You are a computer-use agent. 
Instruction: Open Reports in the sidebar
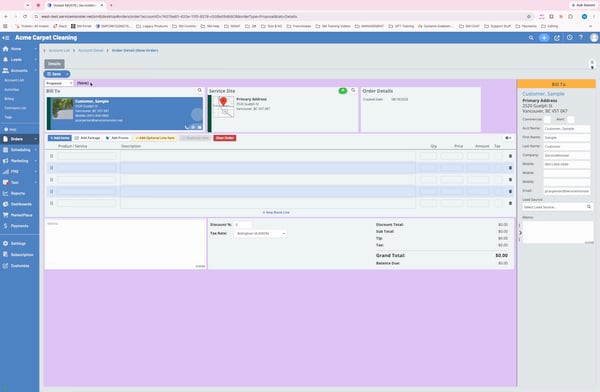18,193
